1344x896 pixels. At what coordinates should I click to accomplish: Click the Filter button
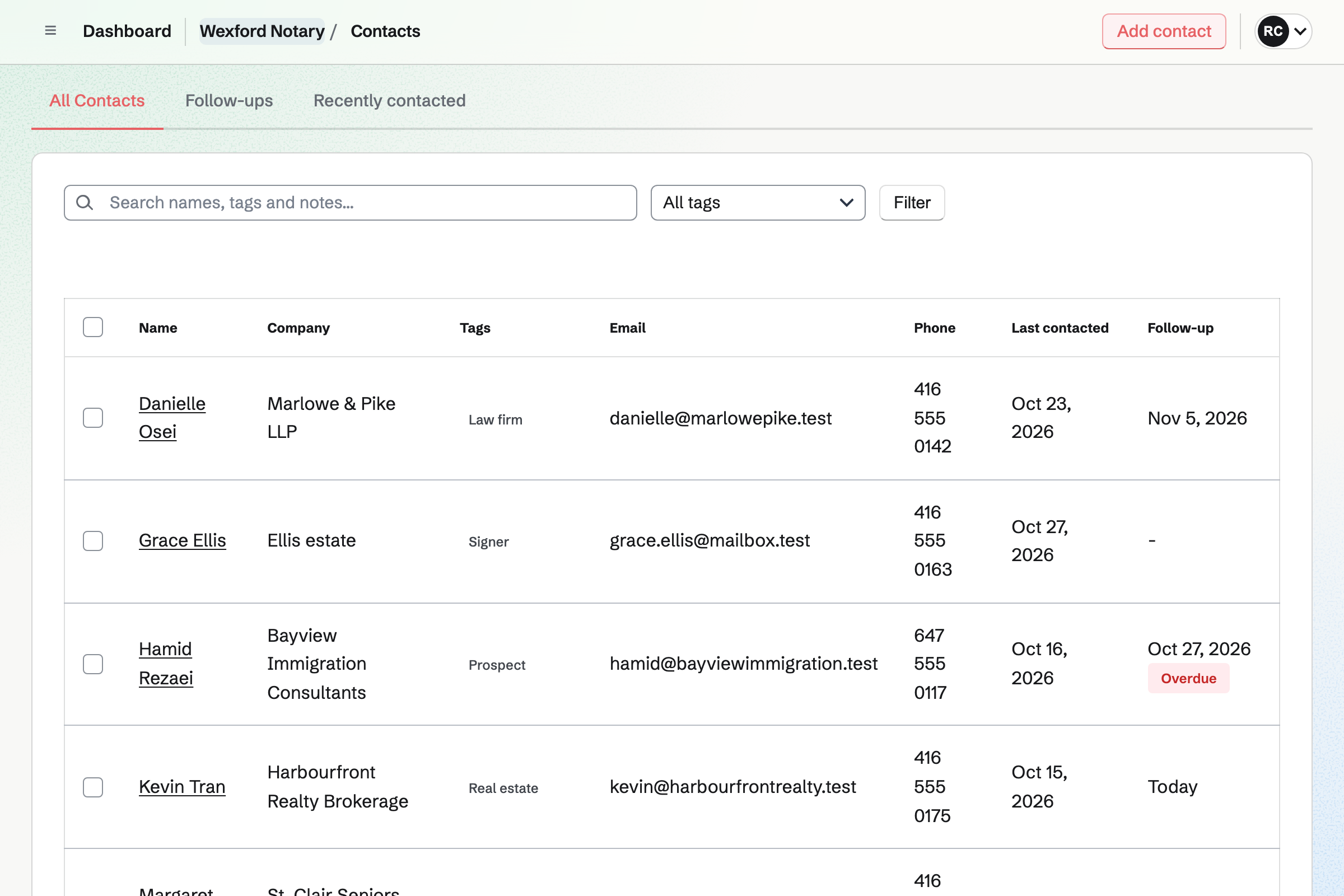[x=912, y=202]
